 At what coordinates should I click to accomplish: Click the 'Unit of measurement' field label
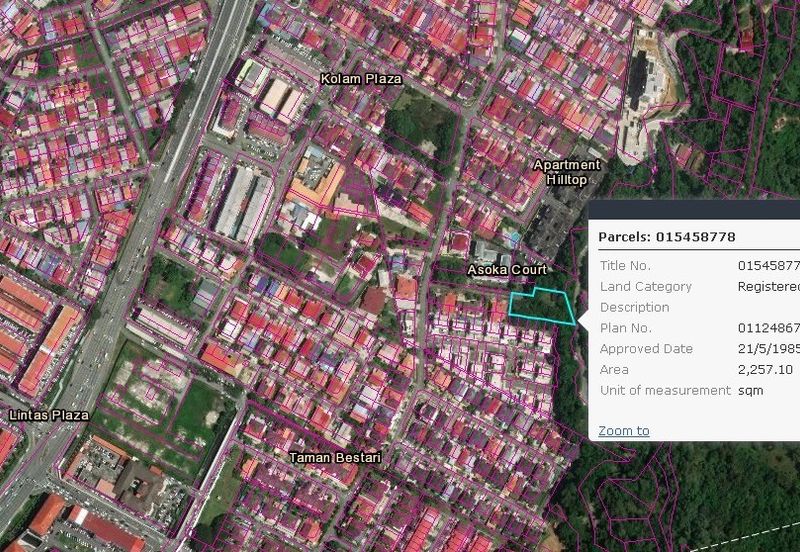[x=665, y=391]
